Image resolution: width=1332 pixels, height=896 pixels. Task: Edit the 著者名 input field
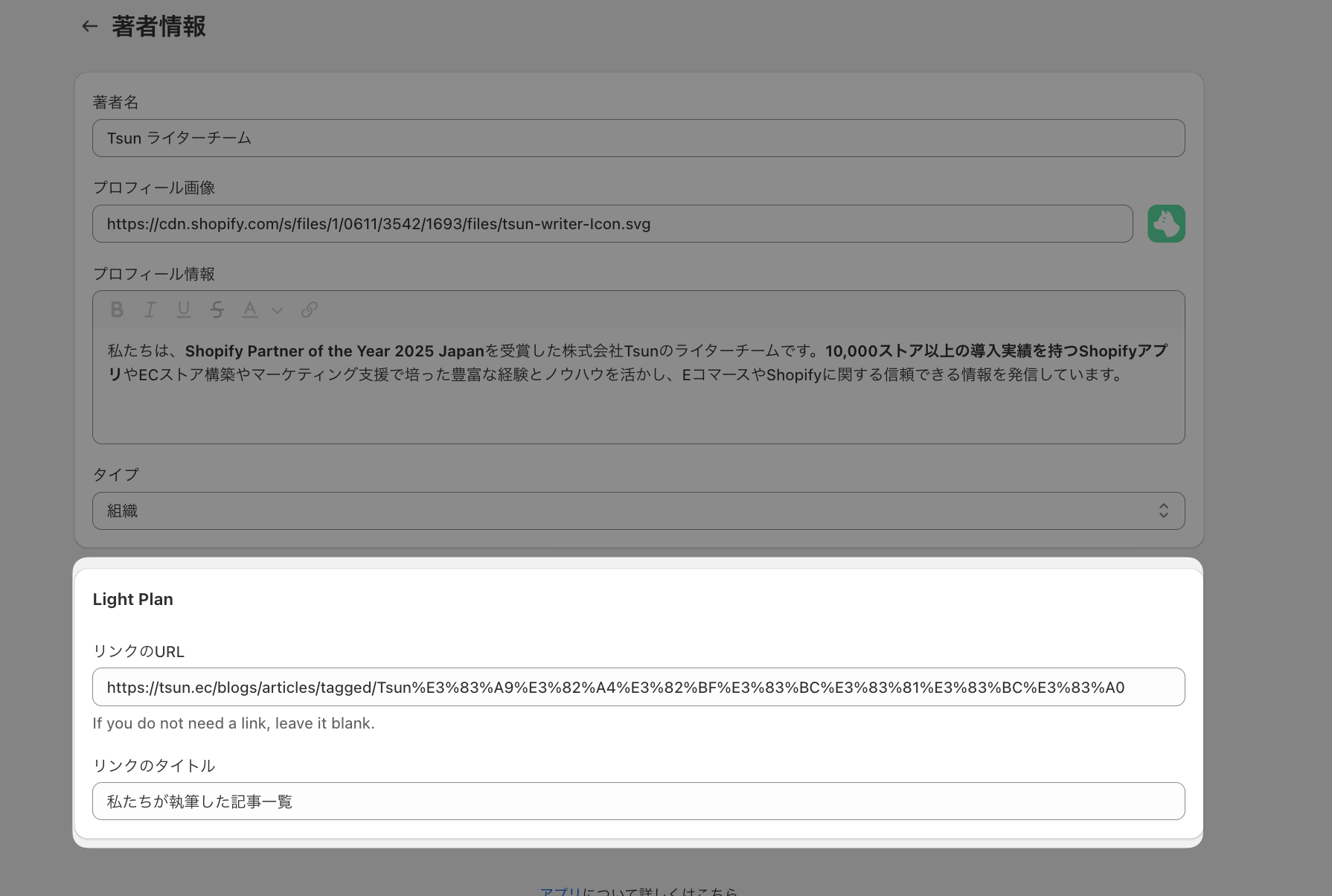click(638, 138)
